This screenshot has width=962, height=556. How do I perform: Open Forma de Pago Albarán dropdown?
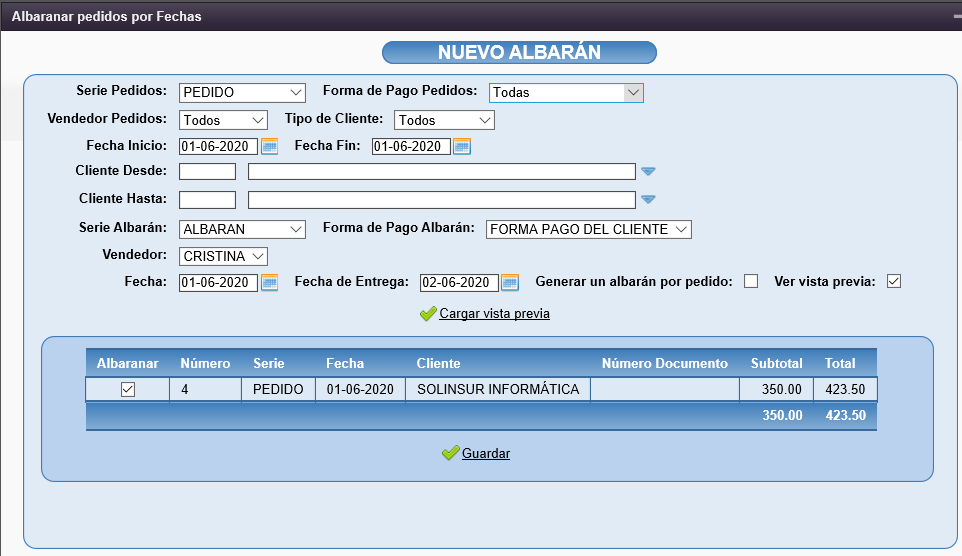588,230
